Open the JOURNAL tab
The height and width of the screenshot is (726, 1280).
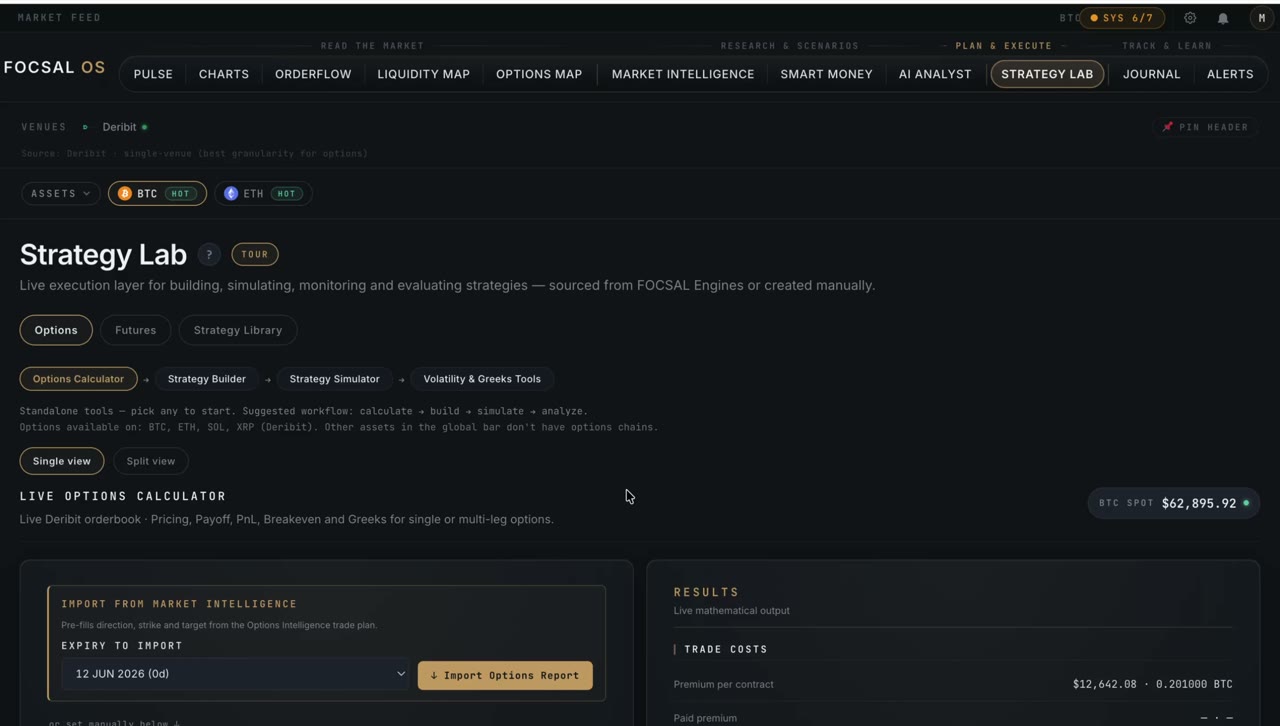(x=1151, y=74)
